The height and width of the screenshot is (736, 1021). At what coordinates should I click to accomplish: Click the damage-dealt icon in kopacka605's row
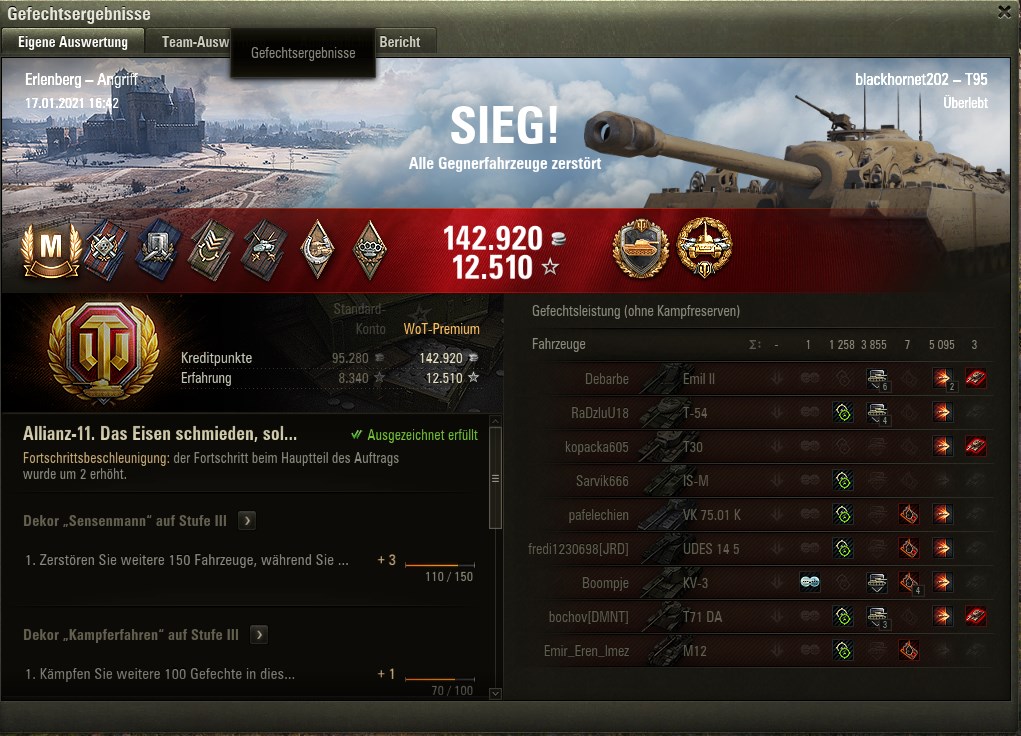point(942,446)
